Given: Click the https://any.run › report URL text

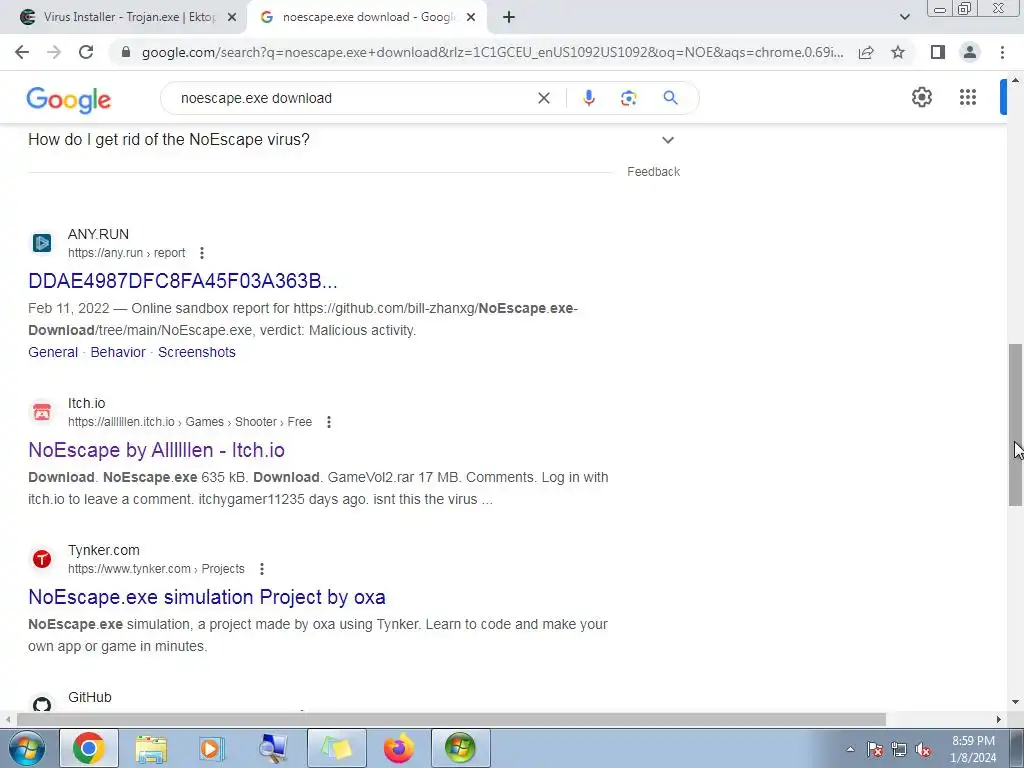Looking at the screenshot, I should (x=127, y=253).
